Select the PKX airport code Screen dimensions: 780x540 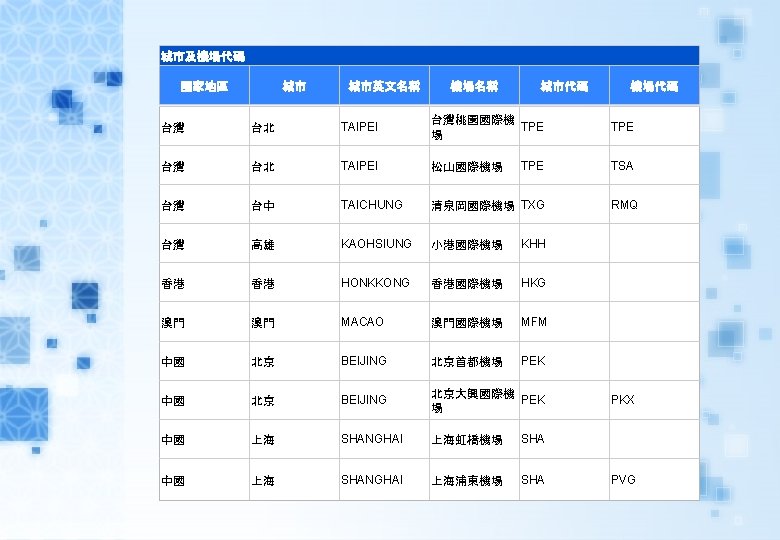(x=622, y=400)
